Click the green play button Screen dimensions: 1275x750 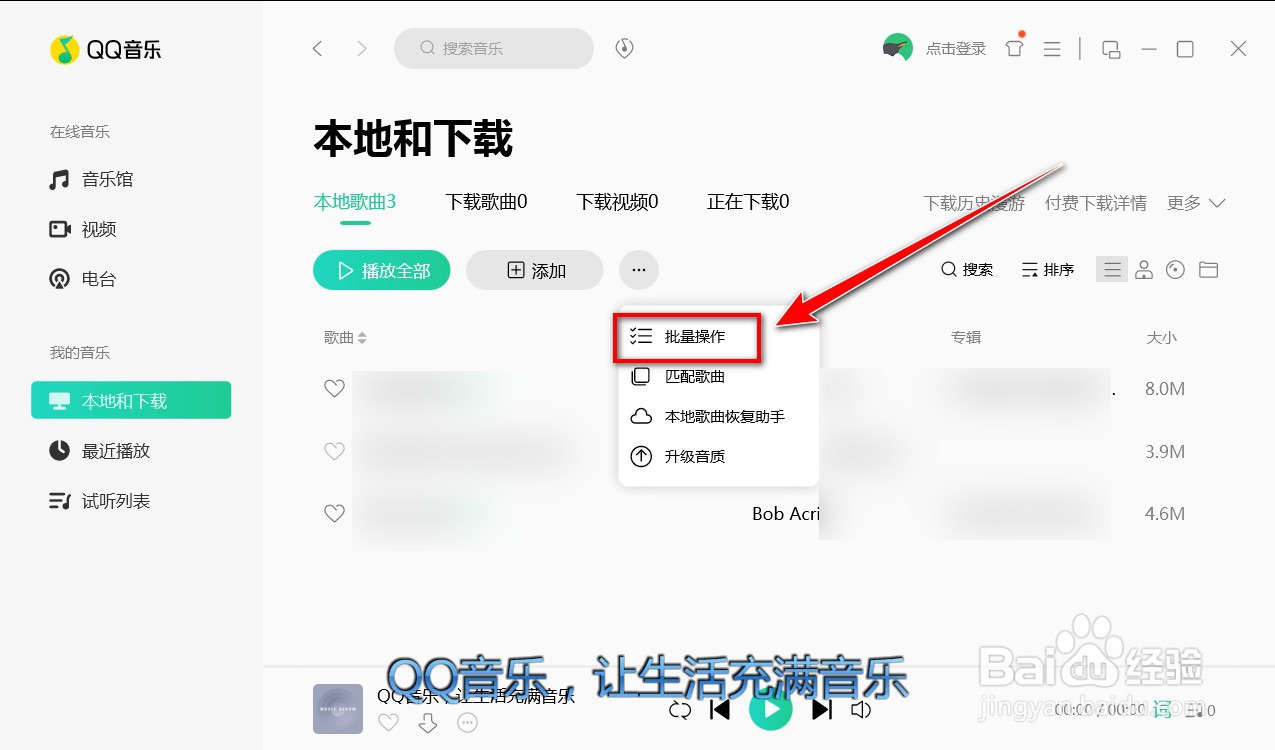[771, 709]
